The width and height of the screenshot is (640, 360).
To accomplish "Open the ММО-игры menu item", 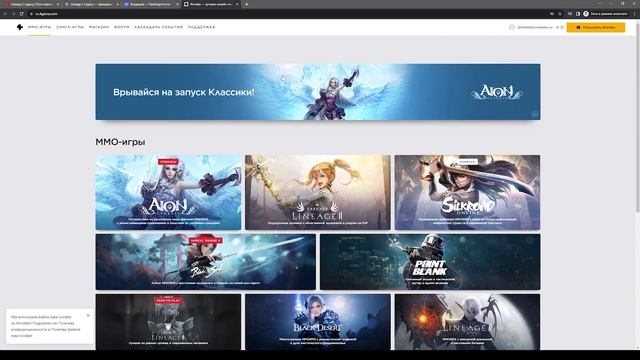I will [40, 27].
